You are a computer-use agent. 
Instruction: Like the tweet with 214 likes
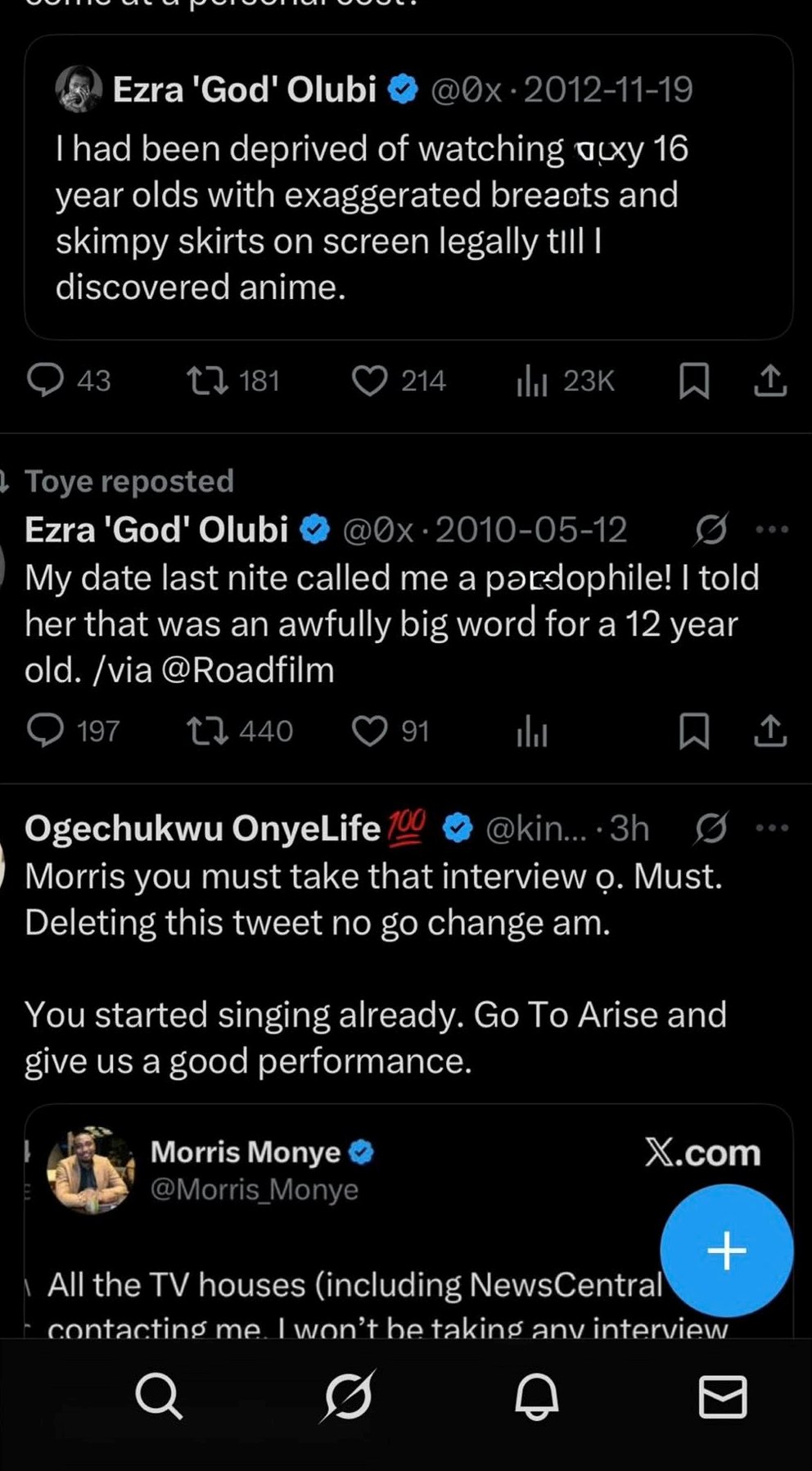(369, 380)
